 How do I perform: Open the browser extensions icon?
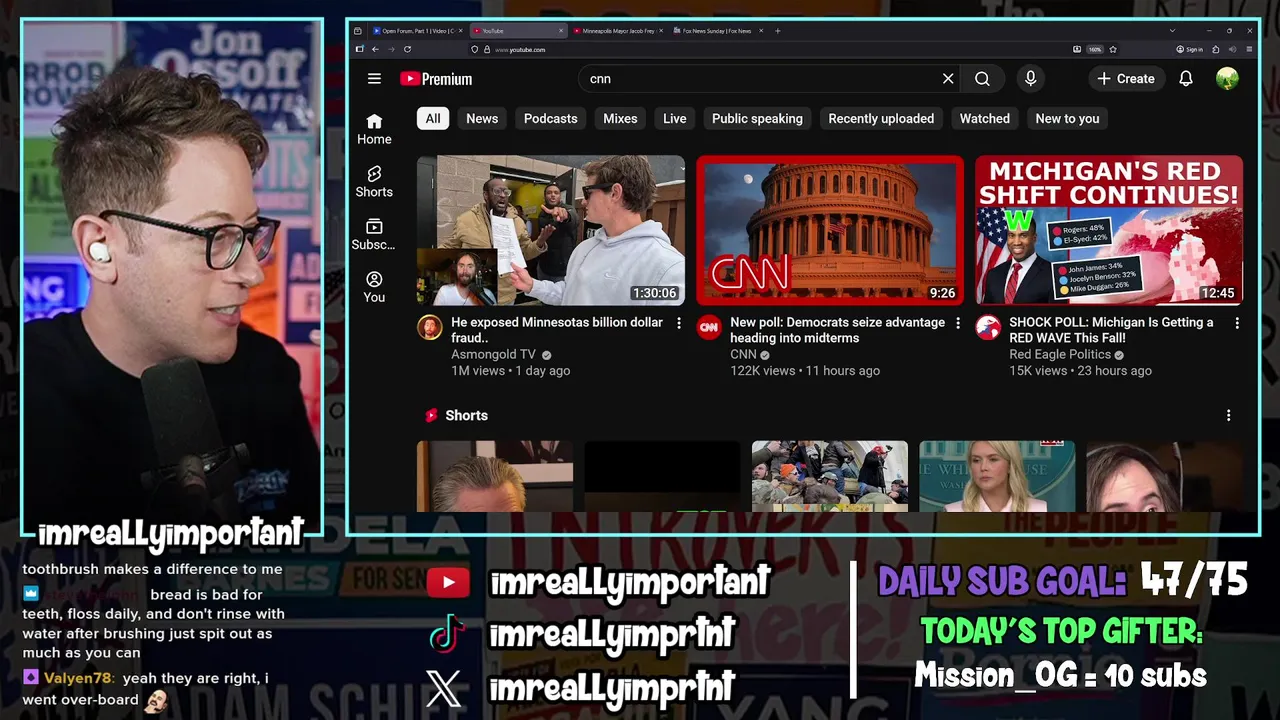point(1216,49)
